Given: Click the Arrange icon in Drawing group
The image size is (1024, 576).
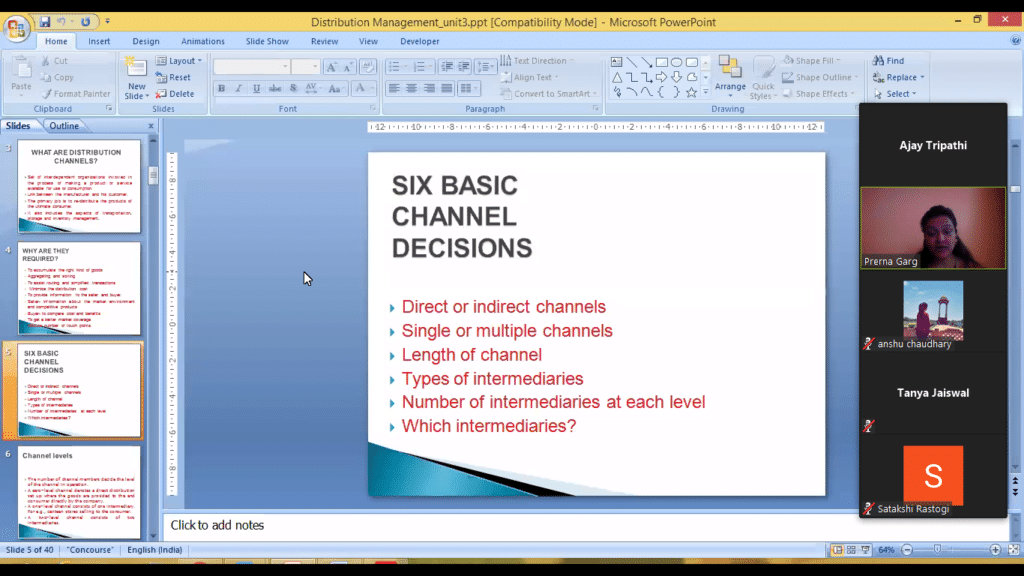Looking at the screenshot, I should coord(730,75).
